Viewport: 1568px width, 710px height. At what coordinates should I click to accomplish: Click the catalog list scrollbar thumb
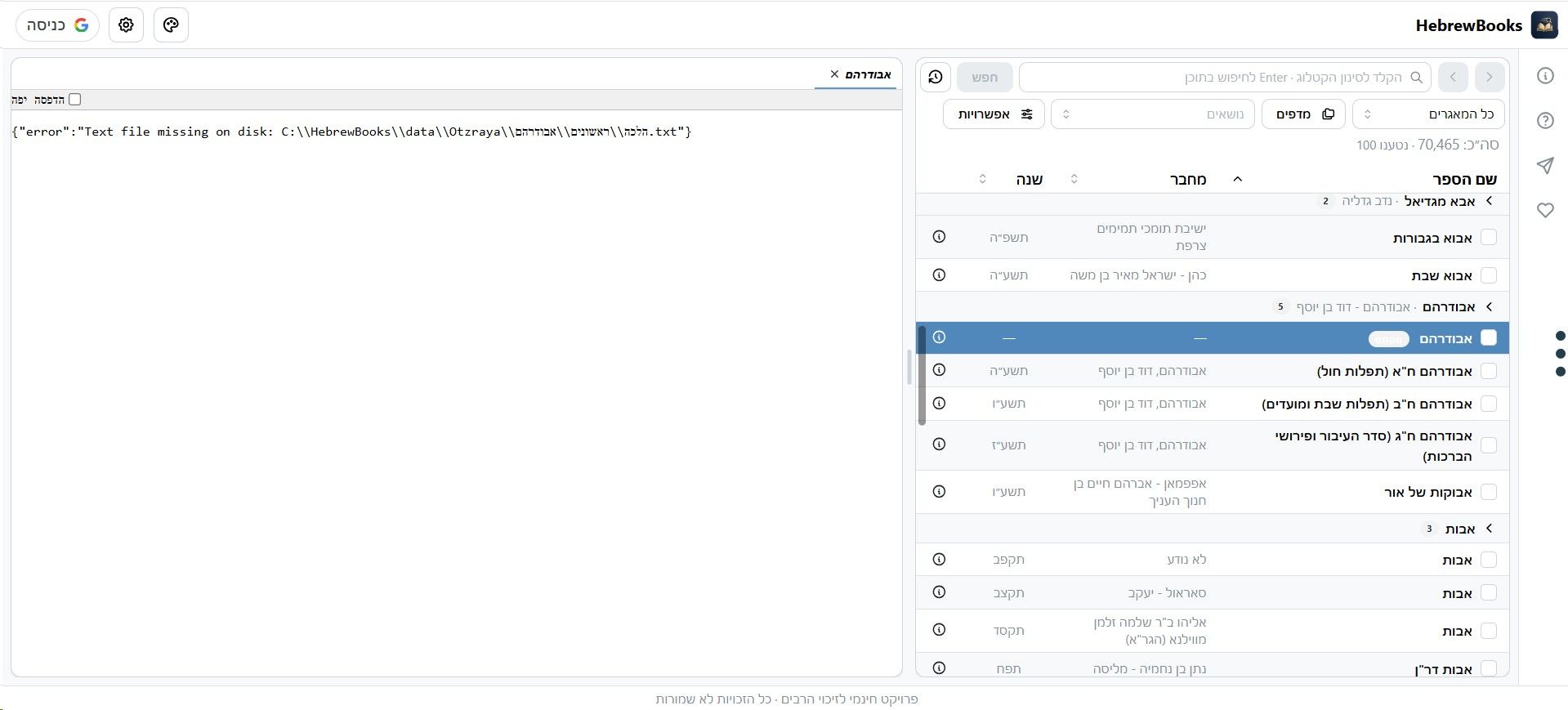pos(922,375)
